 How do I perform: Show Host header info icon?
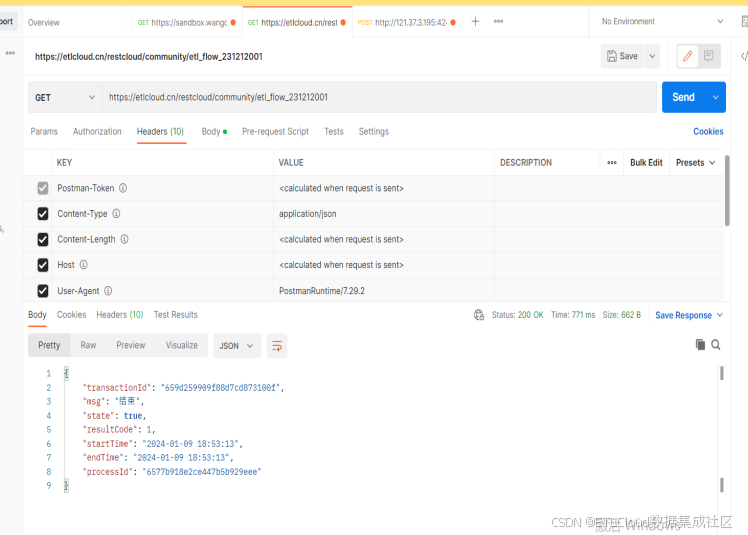point(83,265)
